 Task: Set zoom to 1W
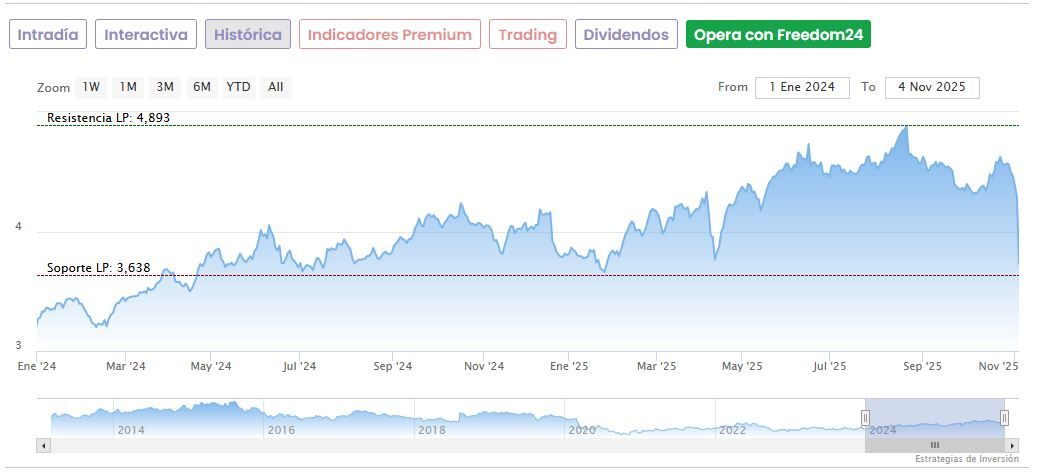(91, 87)
